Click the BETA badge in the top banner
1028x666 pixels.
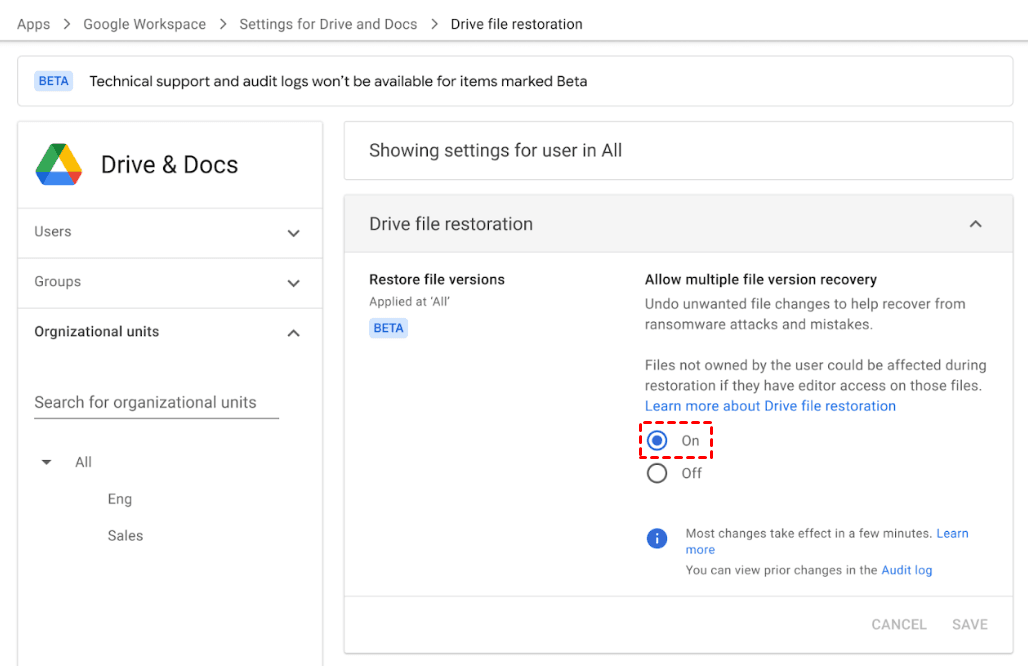pos(54,81)
